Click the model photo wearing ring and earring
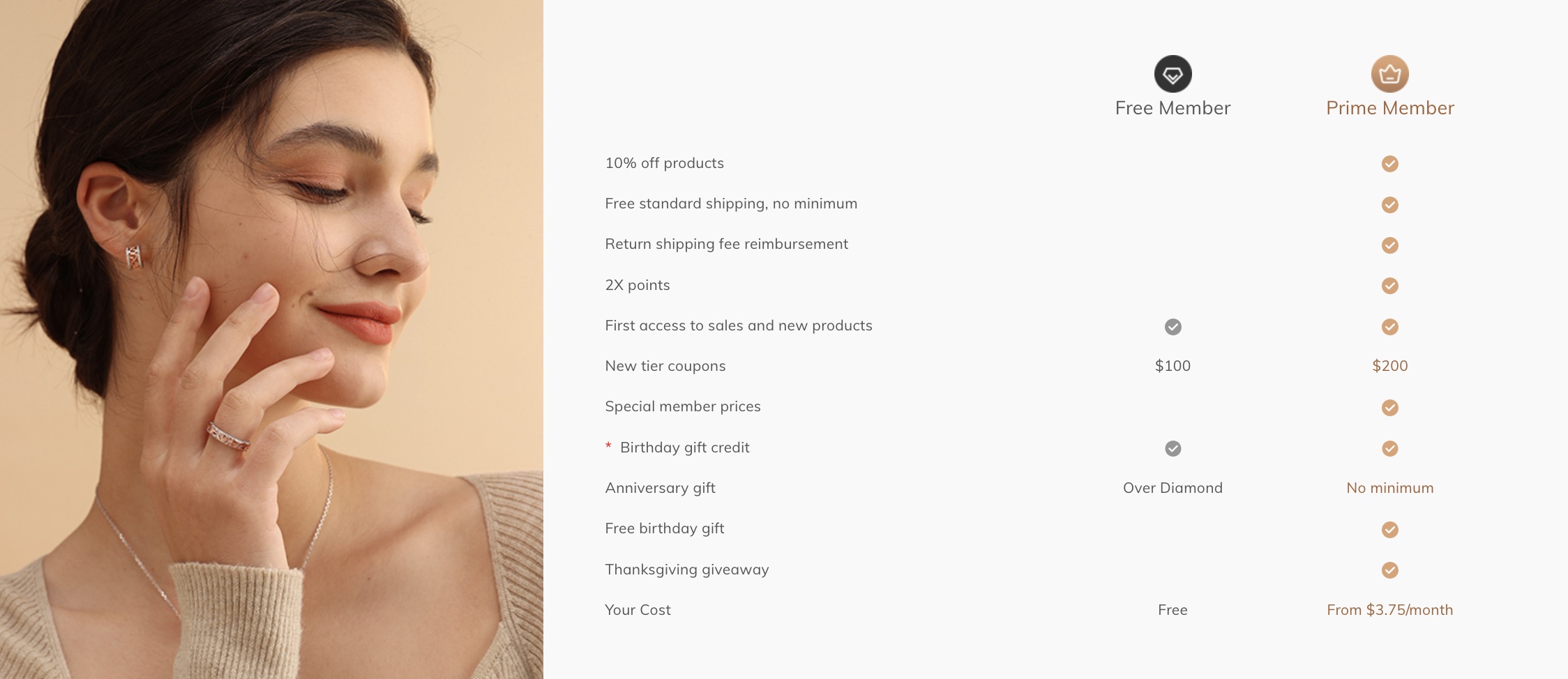This screenshot has height=679, width=1568. pyautogui.click(x=271, y=339)
